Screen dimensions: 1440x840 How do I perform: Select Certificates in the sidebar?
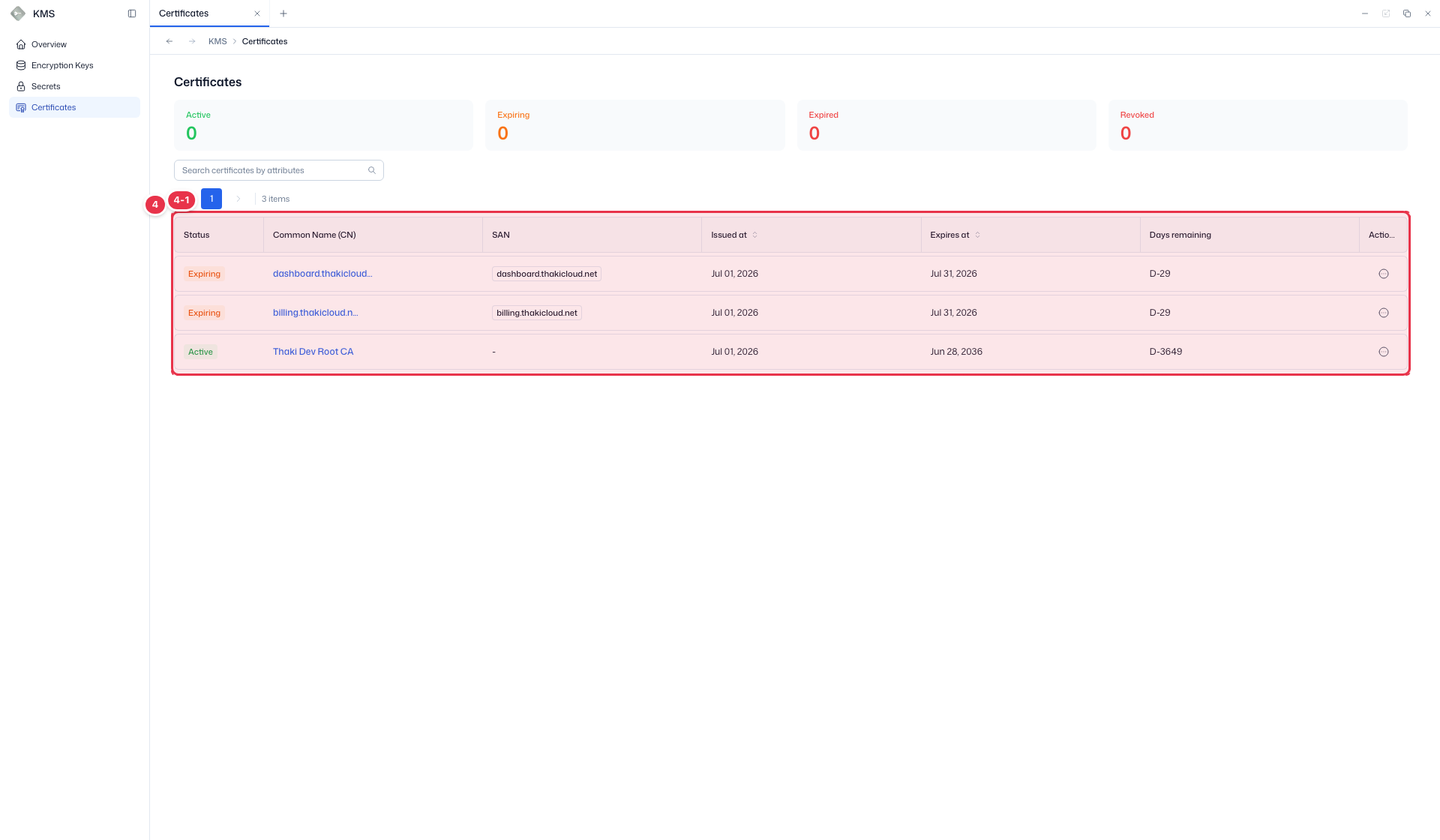74,107
